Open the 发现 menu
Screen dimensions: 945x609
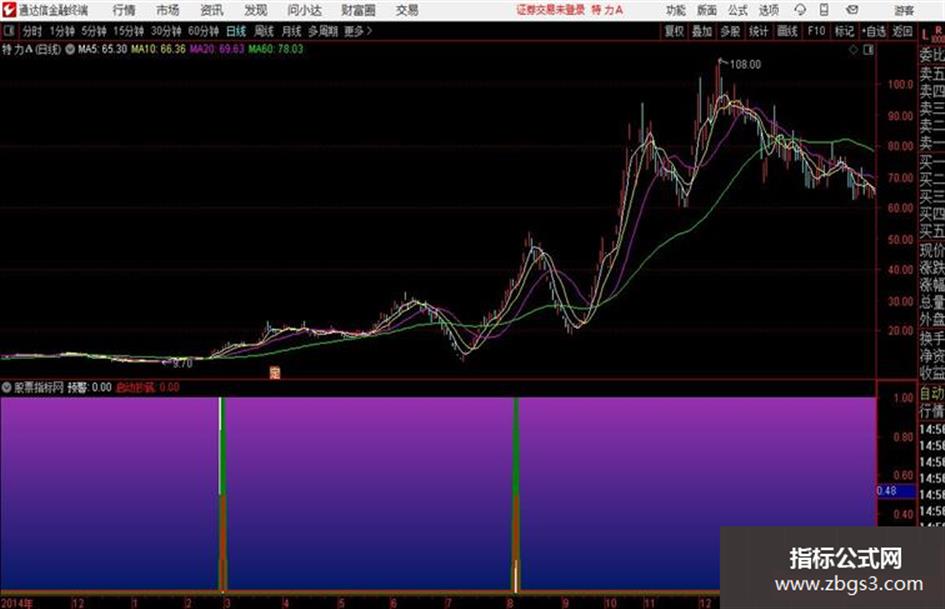pos(256,10)
